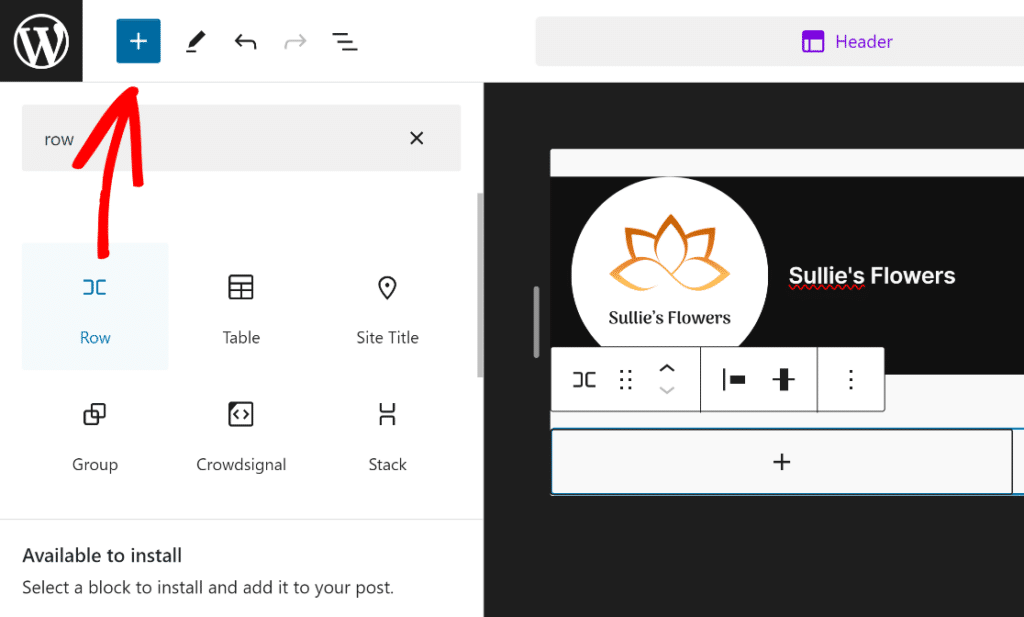
Task: Select the Group block
Action: [95, 435]
